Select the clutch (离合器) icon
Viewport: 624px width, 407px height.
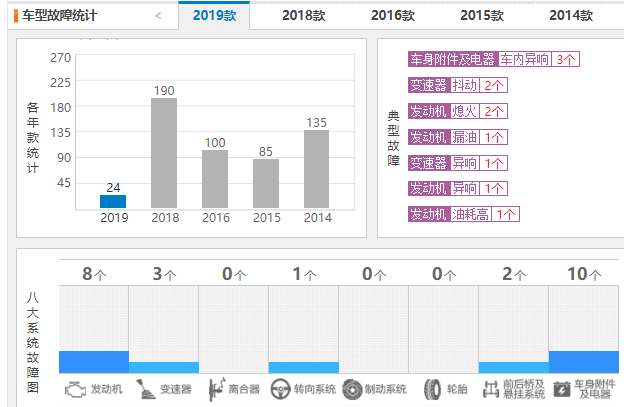coord(217,389)
